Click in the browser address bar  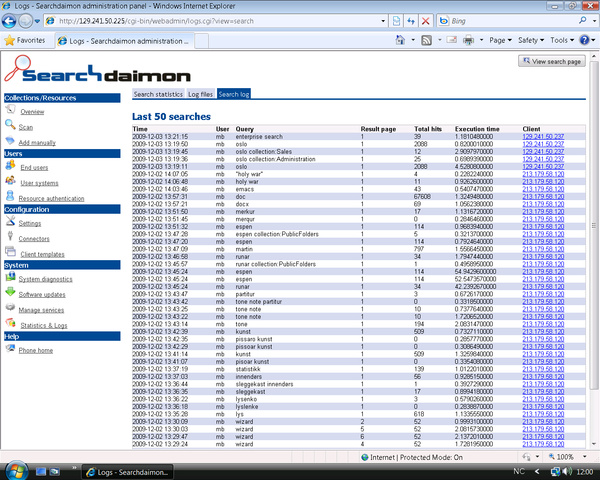(x=218, y=21)
